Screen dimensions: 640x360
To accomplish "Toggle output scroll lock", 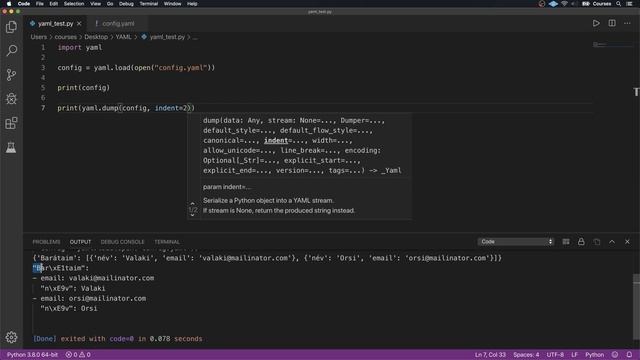I will click(581, 242).
